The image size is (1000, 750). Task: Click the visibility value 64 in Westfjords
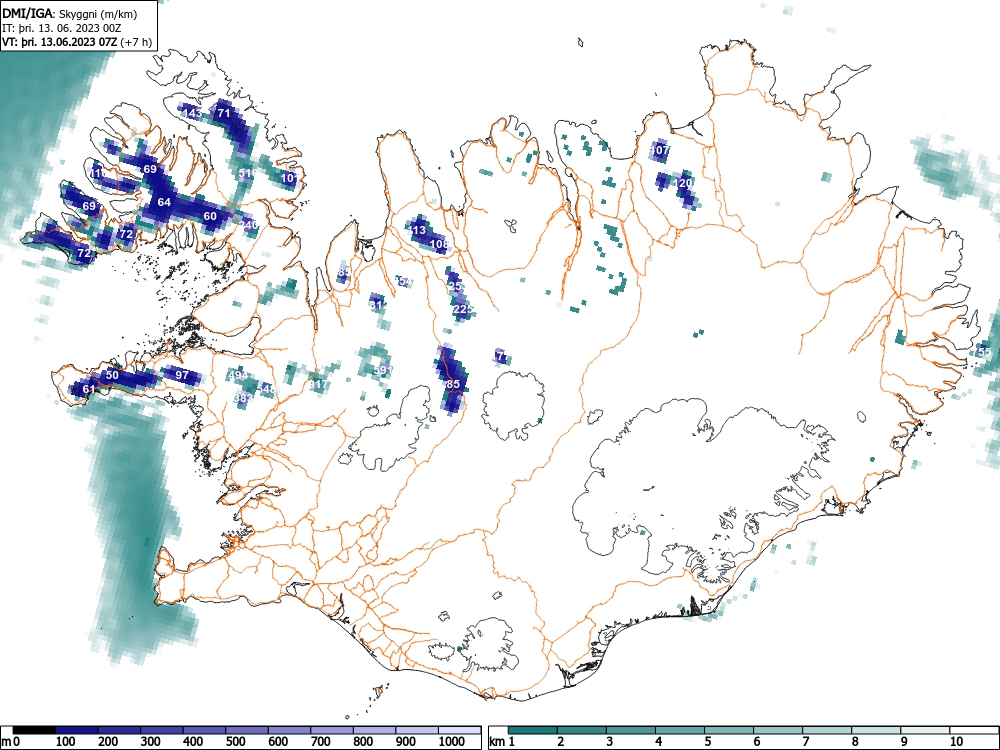[x=164, y=202]
